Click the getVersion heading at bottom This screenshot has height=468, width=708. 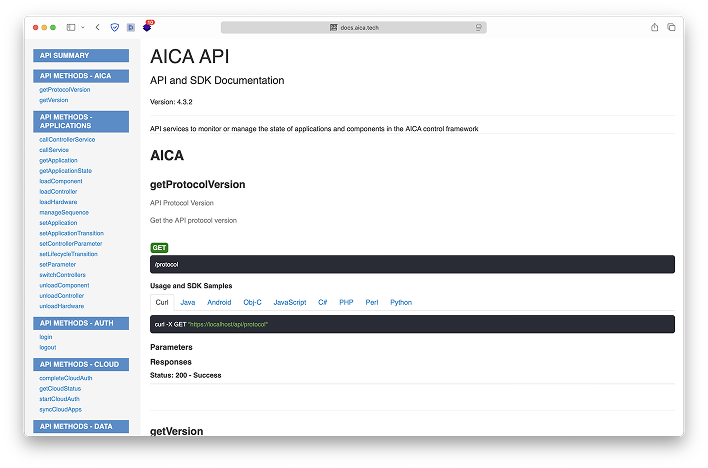coord(177,431)
